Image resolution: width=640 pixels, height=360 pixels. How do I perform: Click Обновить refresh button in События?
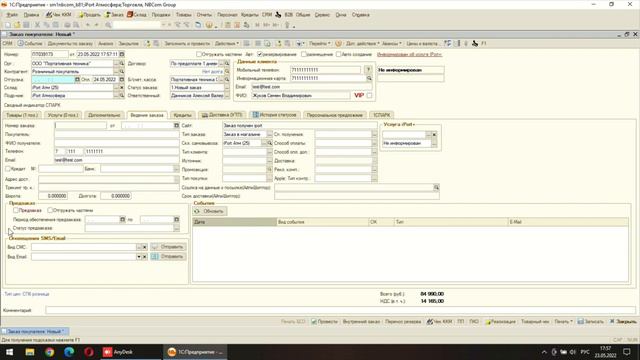210,211
